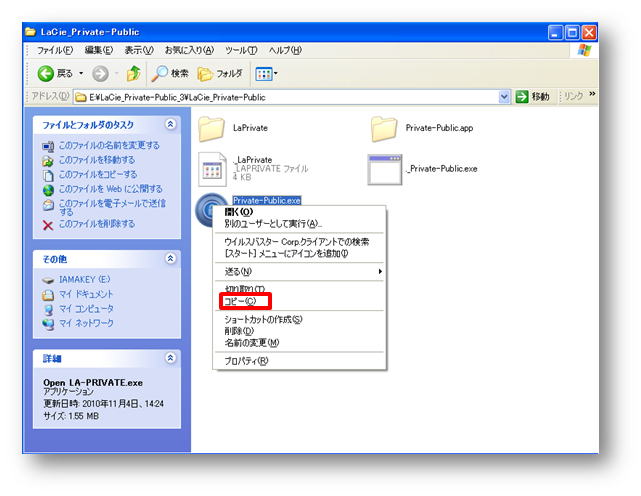641x496 pixels.
Task: Open the Back button history dropdown arrow
Action: tap(81, 74)
